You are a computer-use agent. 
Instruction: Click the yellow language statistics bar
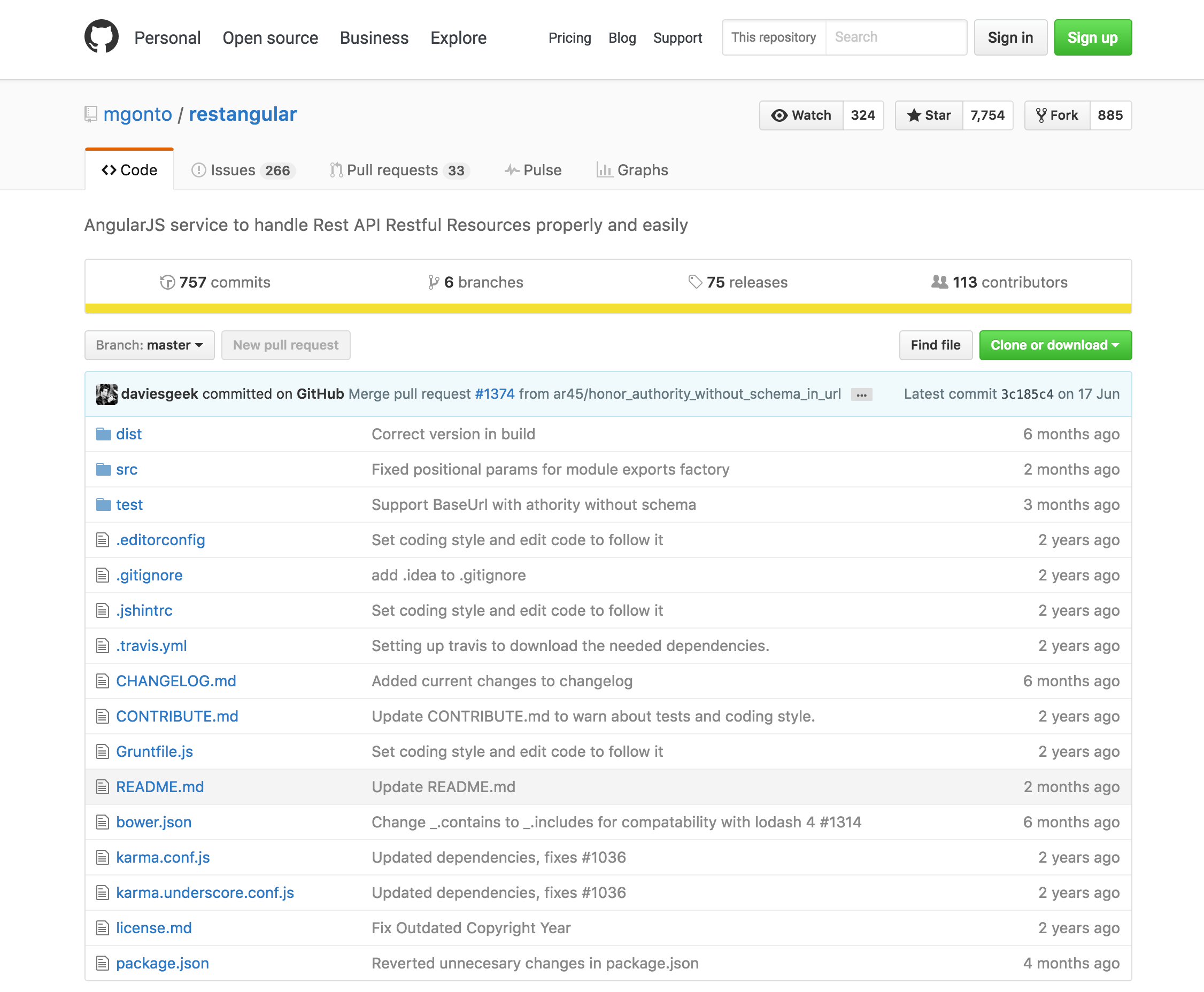tap(608, 308)
